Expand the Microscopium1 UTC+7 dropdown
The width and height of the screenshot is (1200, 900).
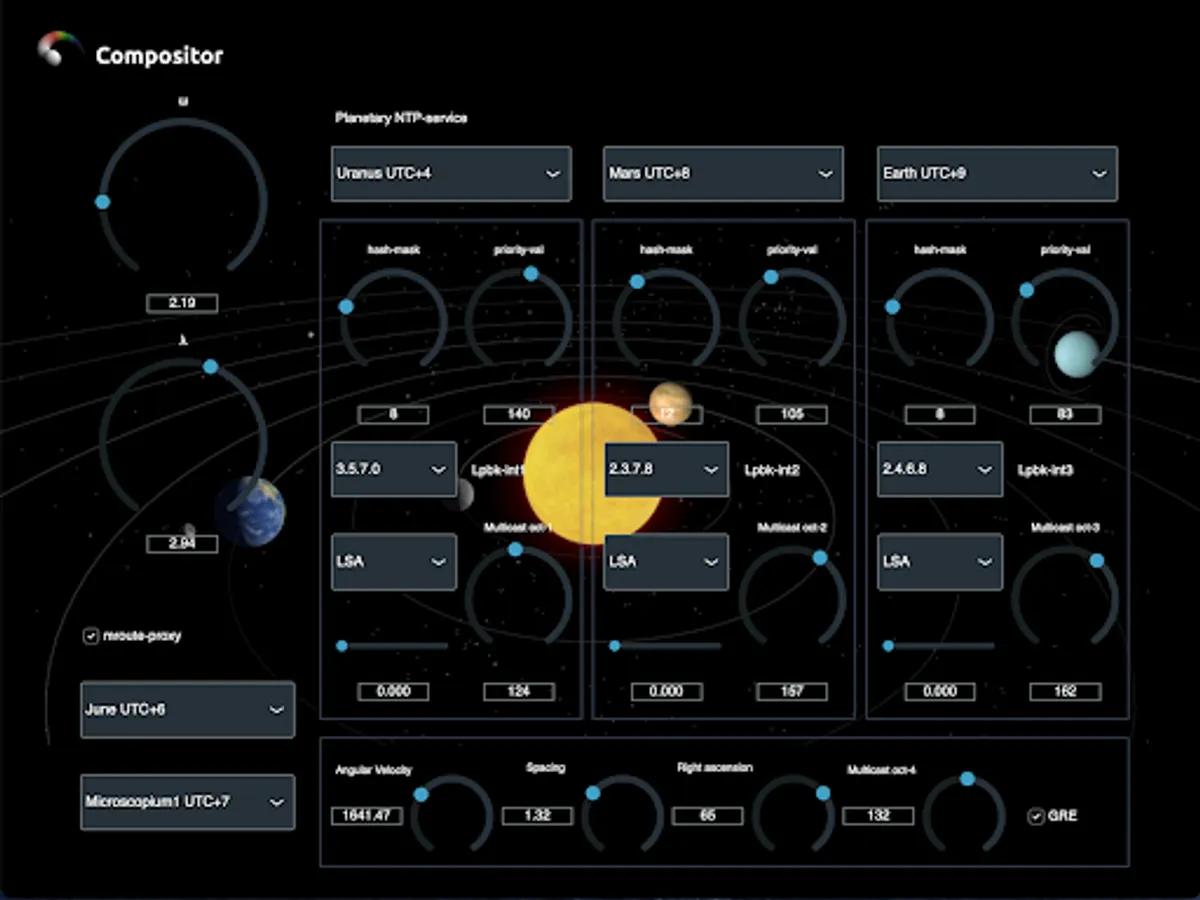[187, 802]
